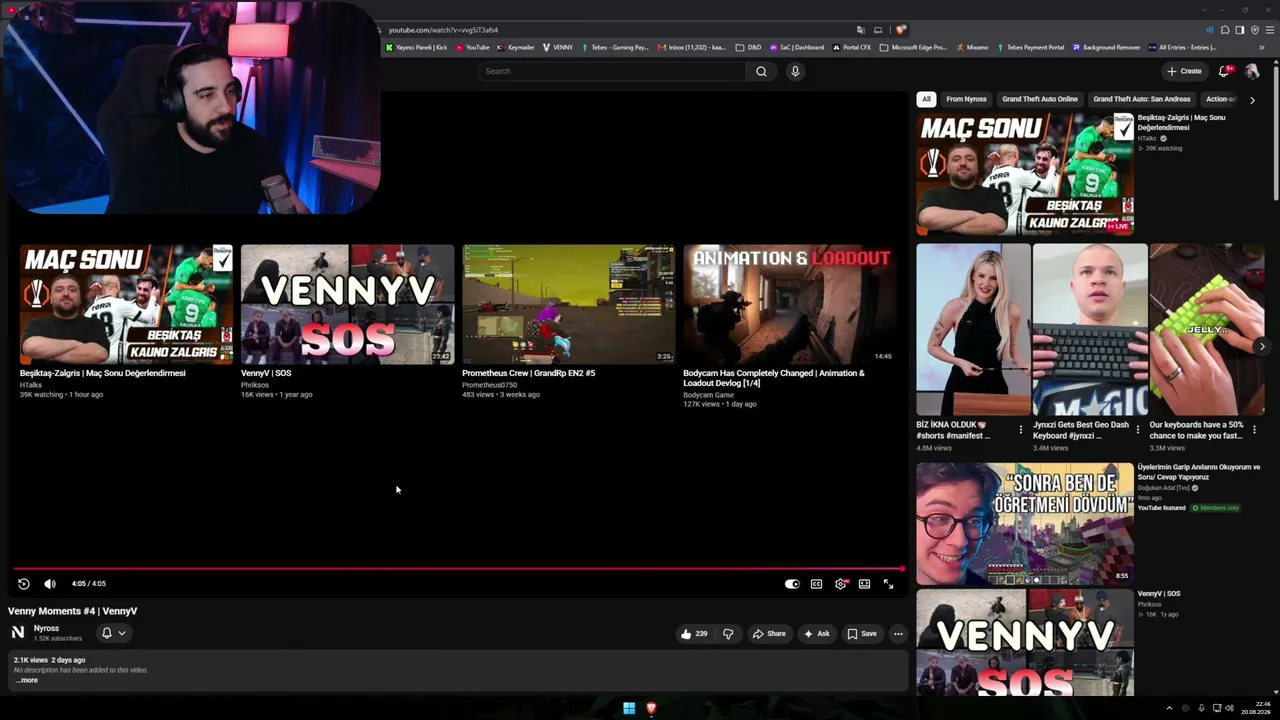Open the VennyV | SOS sidebar thumbnail

(x=1025, y=642)
